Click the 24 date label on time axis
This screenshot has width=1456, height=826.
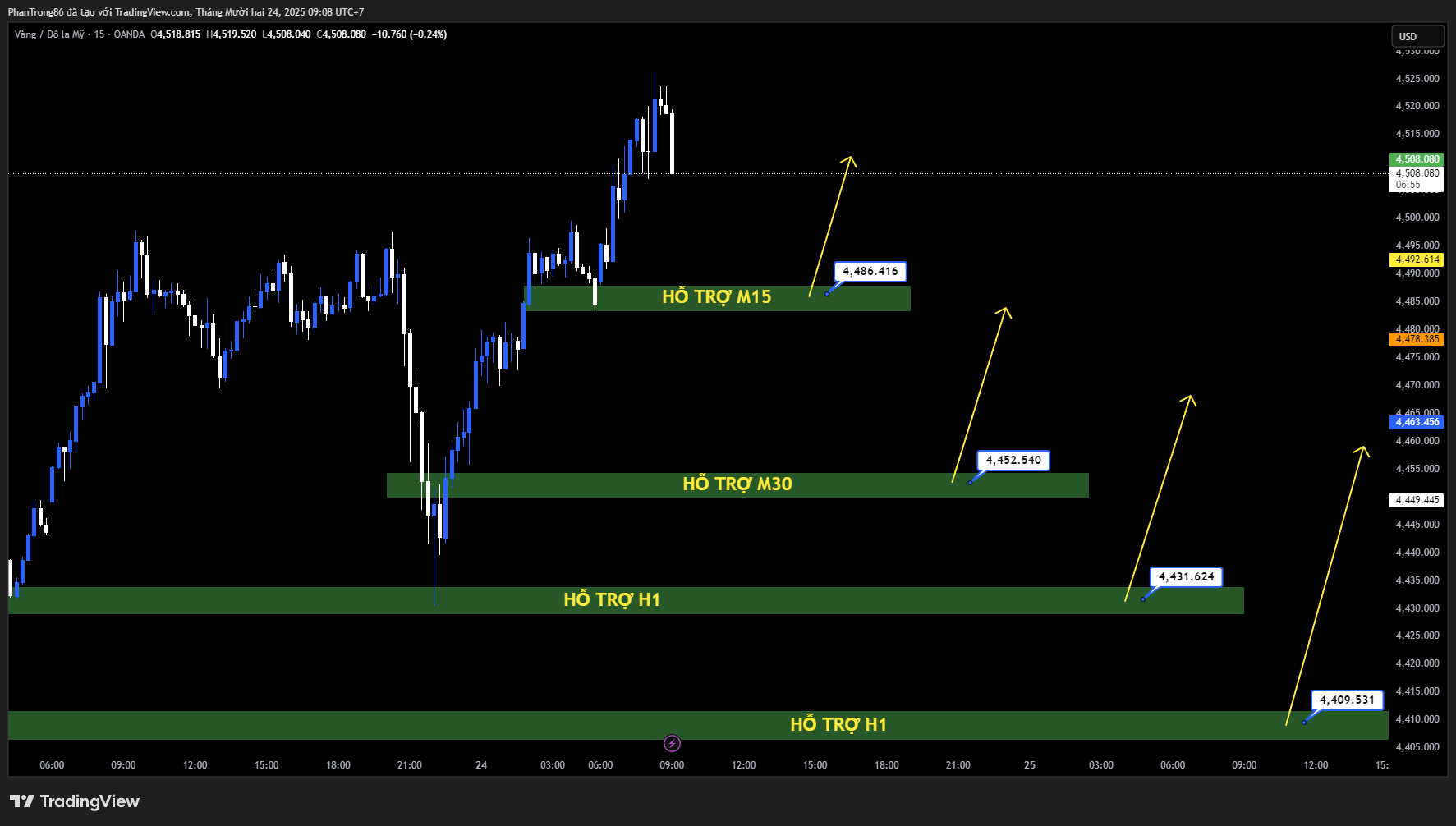coord(481,765)
